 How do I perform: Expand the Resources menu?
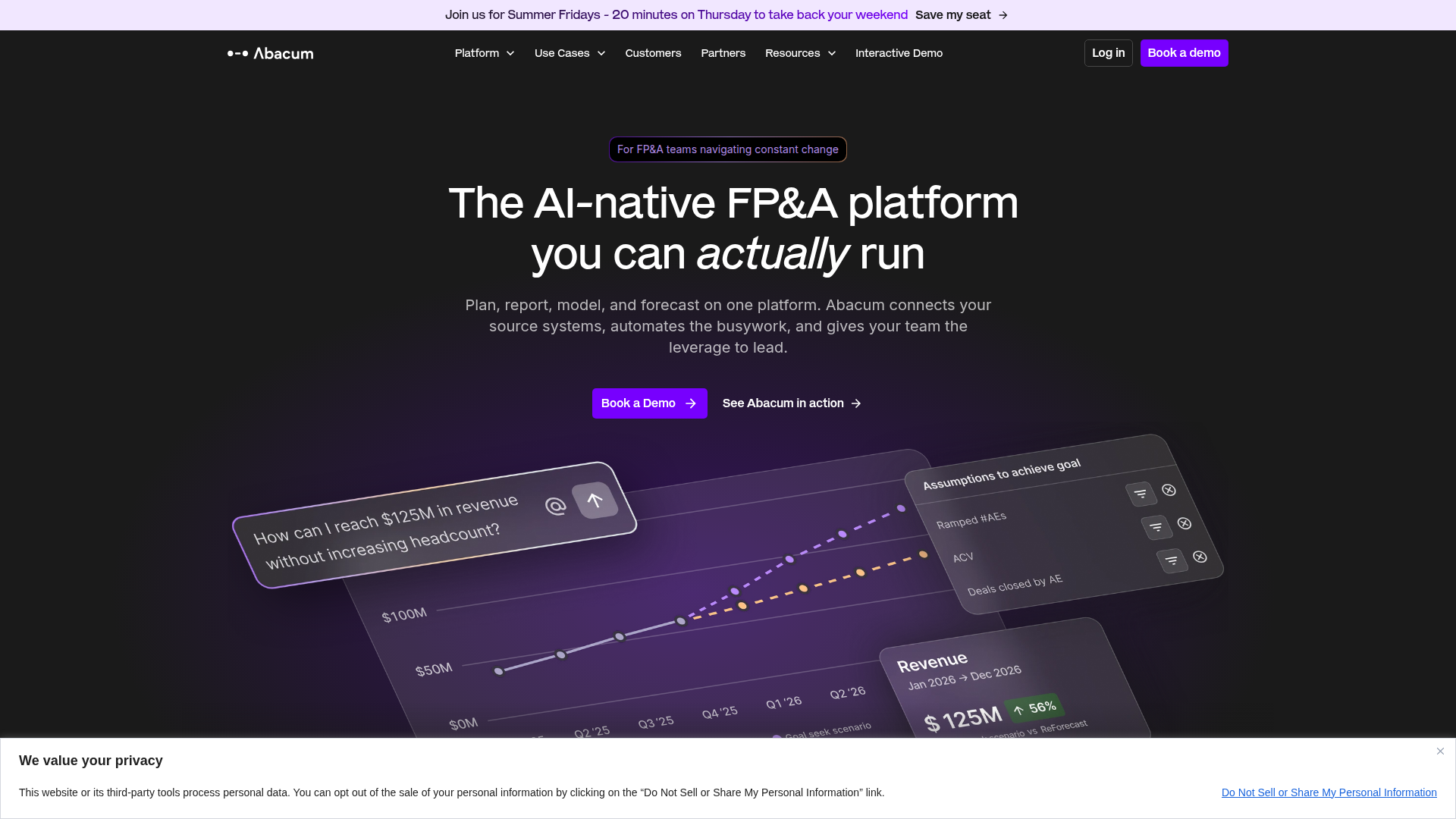point(800,53)
